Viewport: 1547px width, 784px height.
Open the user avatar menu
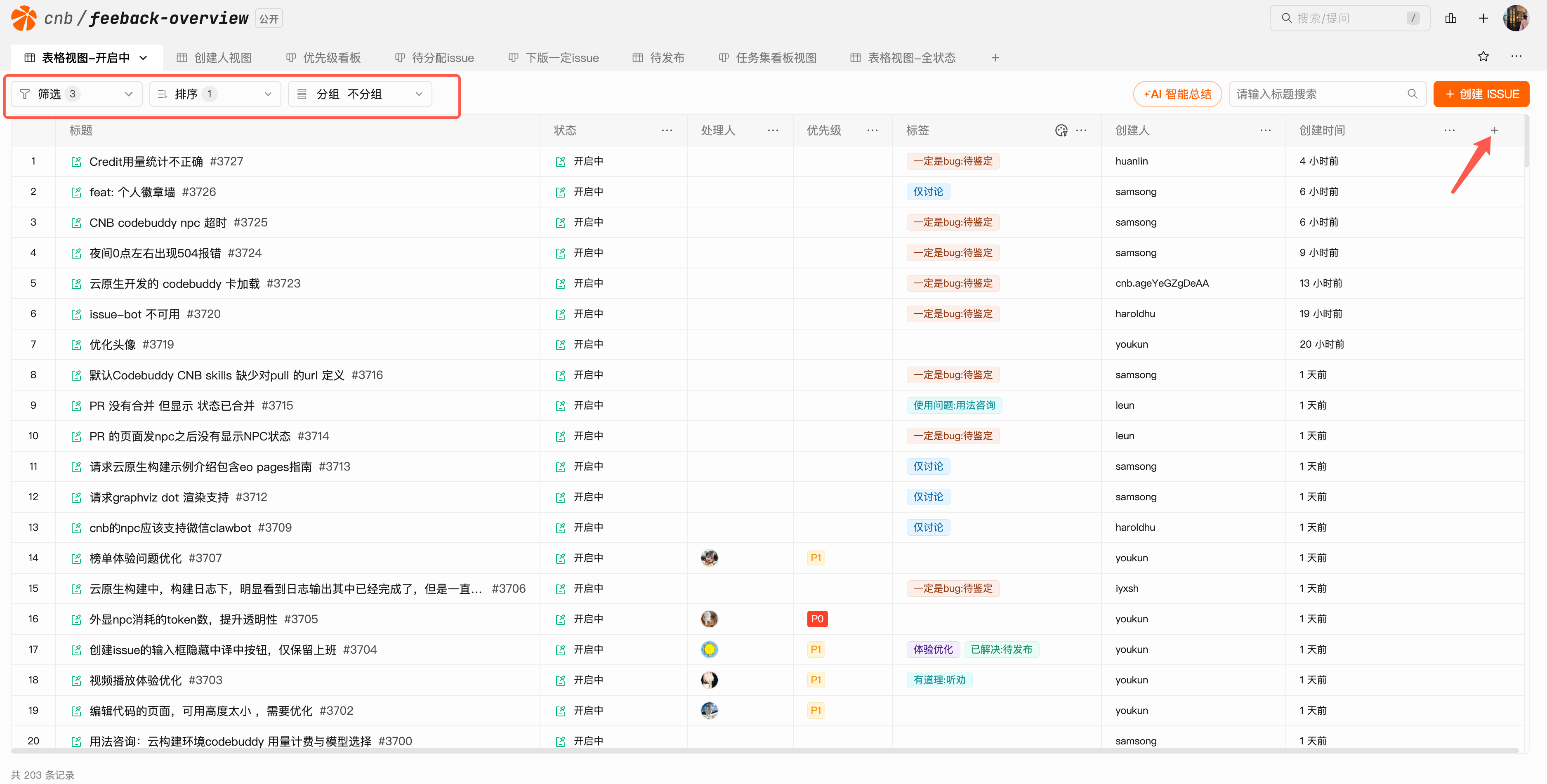[x=1516, y=18]
